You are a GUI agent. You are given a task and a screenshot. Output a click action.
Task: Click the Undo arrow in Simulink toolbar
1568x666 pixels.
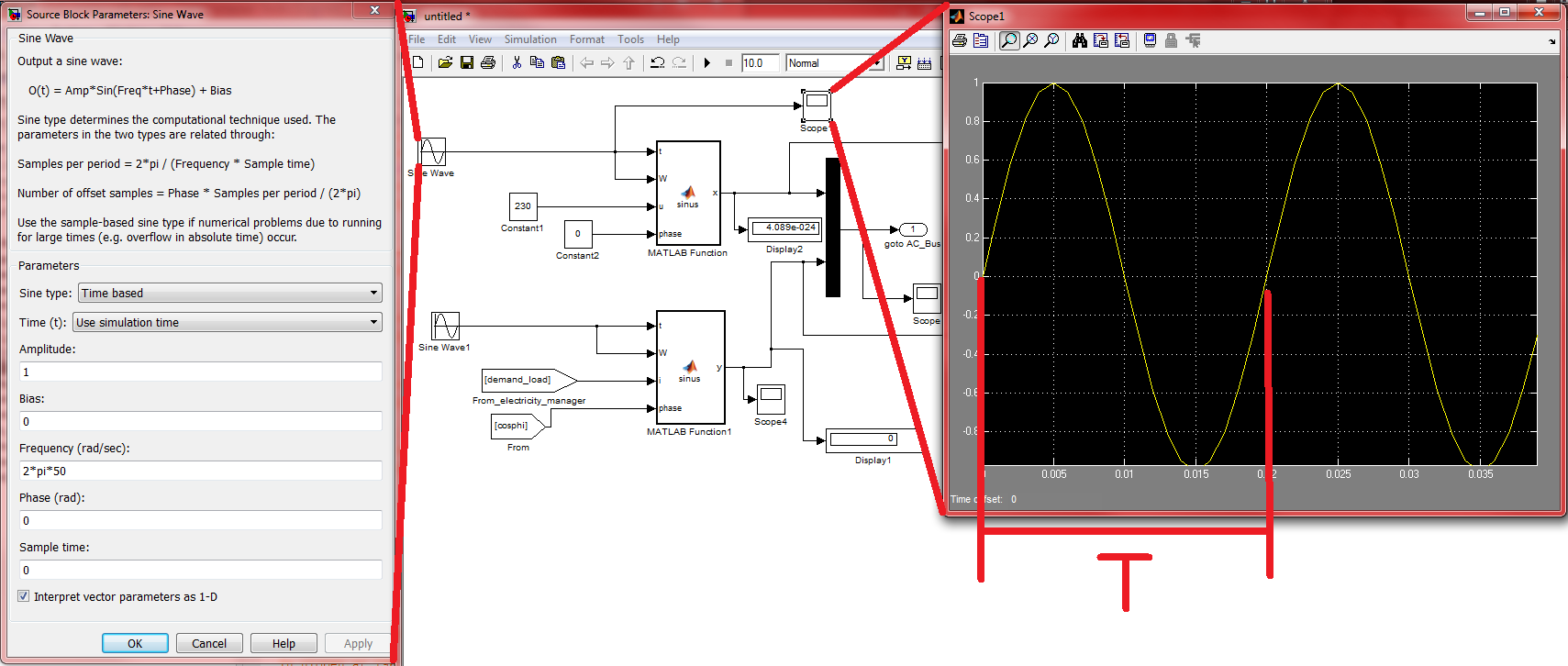[657, 63]
